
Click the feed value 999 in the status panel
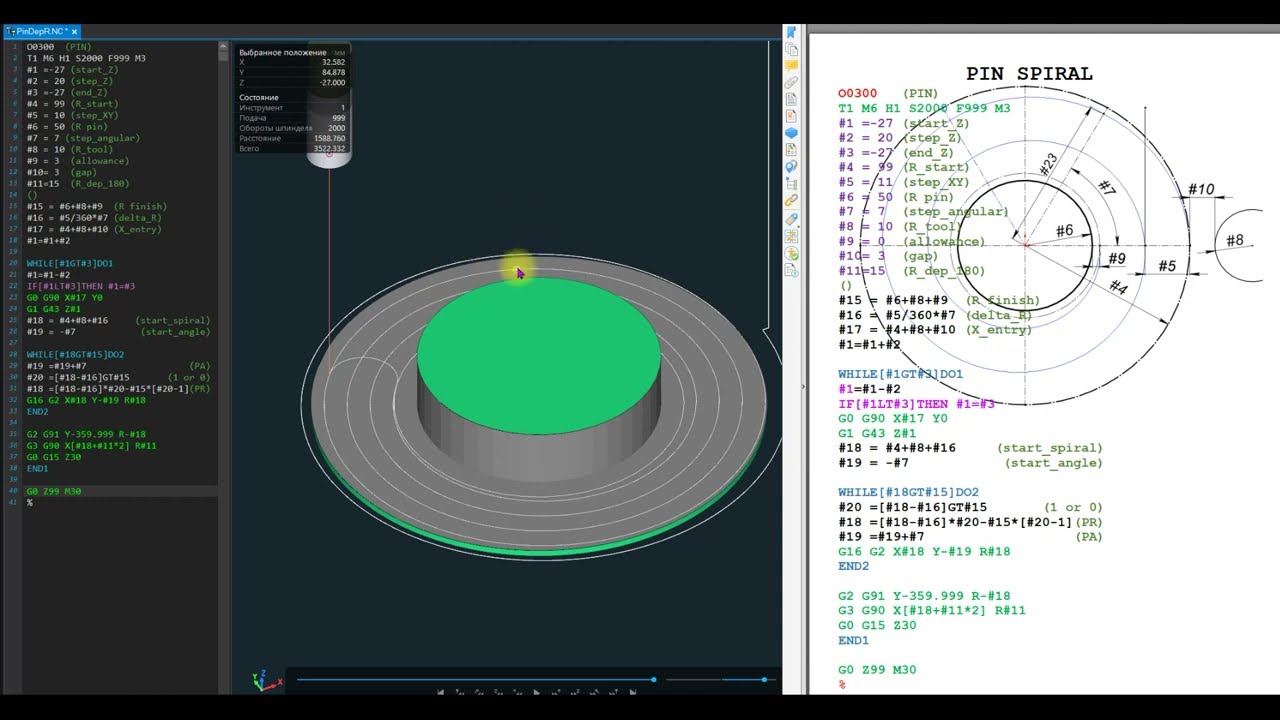(x=339, y=118)
